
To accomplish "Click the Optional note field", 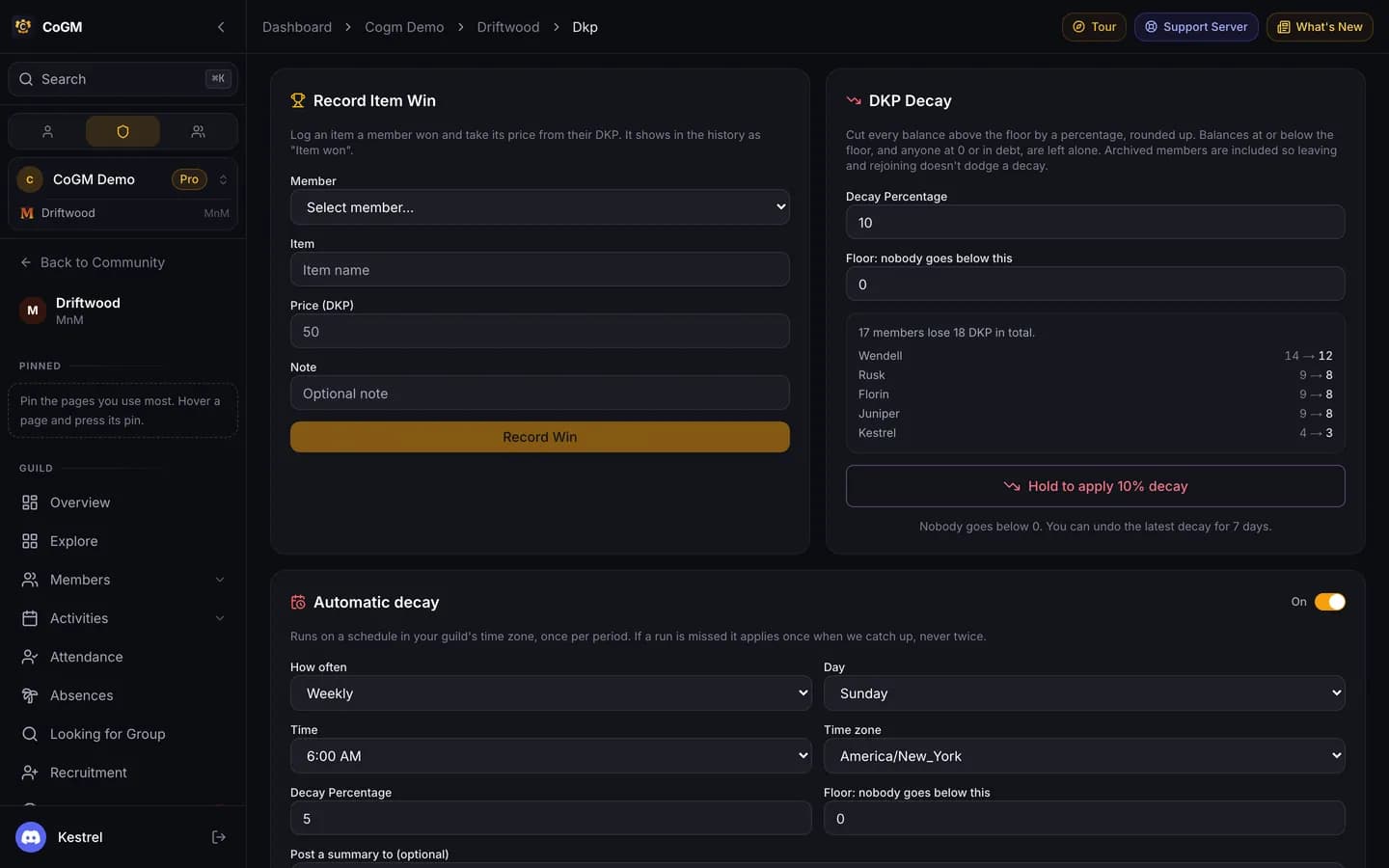I will coord(540,393).
